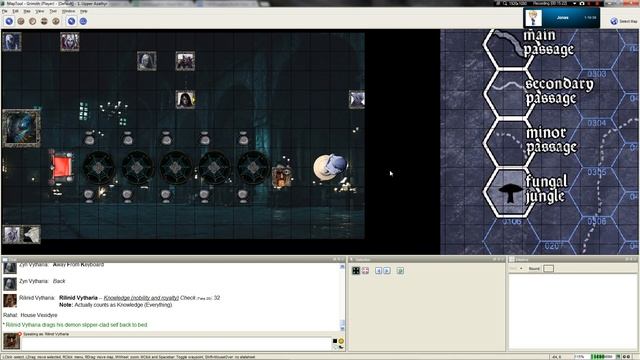Select the third pentagram circle token
This screenshot has width=640, height=360.
pyautogui.click(x=176, y=167)
